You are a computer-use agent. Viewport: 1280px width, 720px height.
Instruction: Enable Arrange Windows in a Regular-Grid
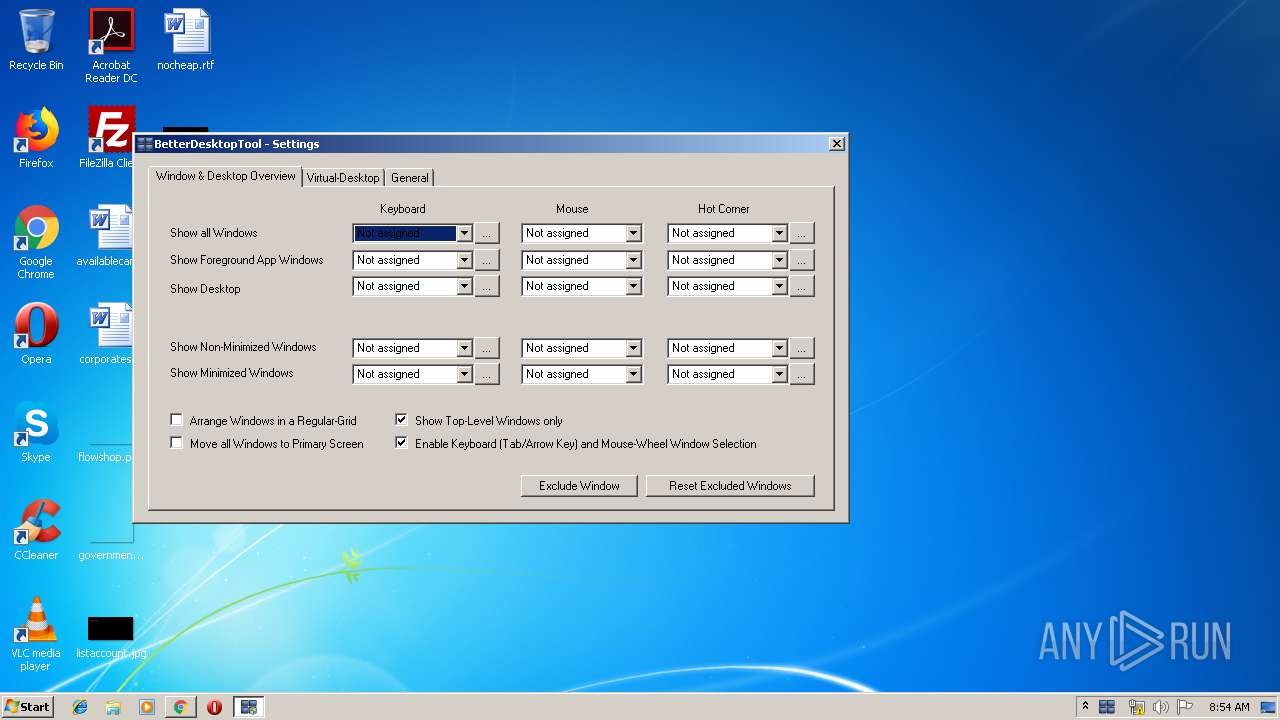coord(177,420)
